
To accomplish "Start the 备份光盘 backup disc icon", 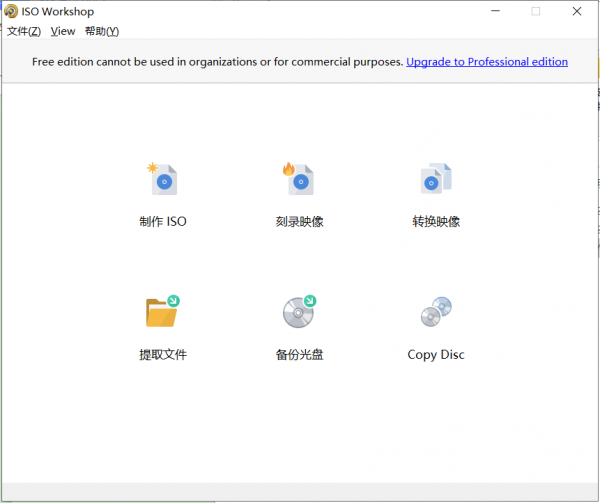I will [x=299, y=311].
